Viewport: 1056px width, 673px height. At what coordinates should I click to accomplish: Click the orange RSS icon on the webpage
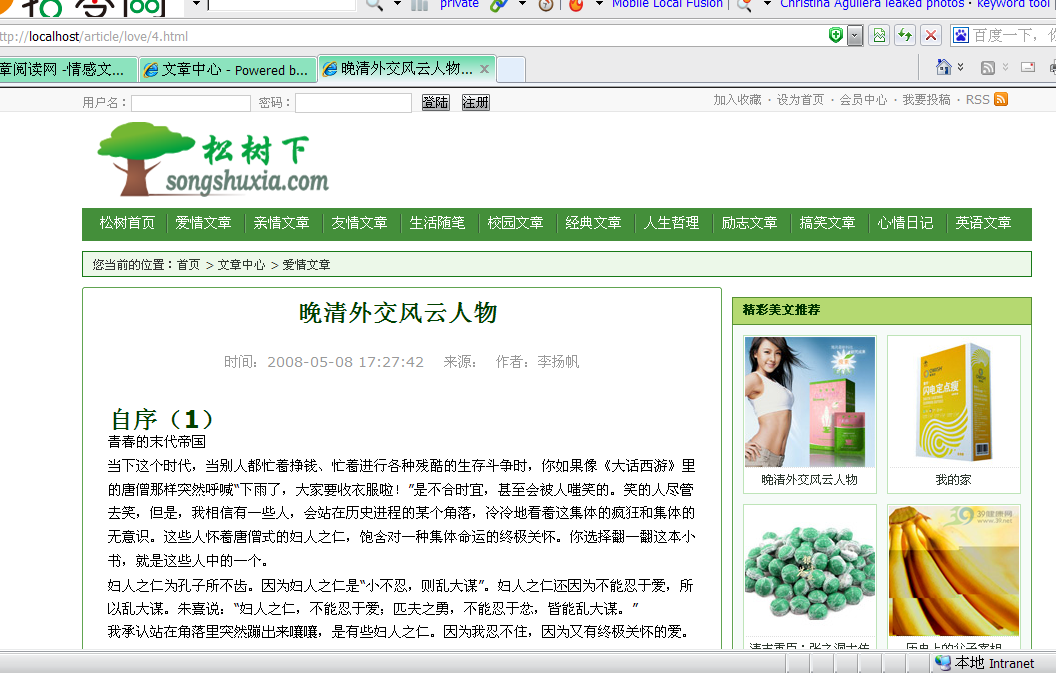point(1000,99)
